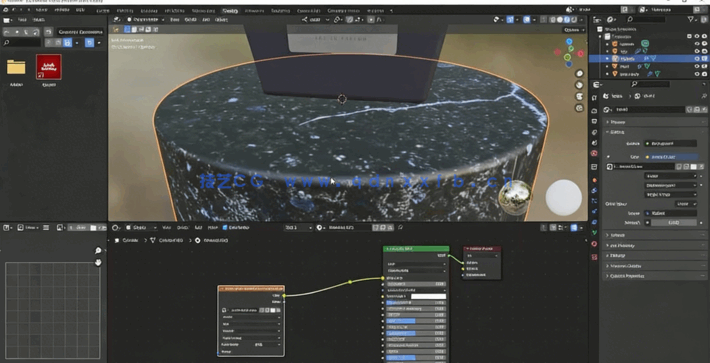Toggle the Collection exclude checkbox in outliner
710x363 pixels.
[x=690, y=36]
